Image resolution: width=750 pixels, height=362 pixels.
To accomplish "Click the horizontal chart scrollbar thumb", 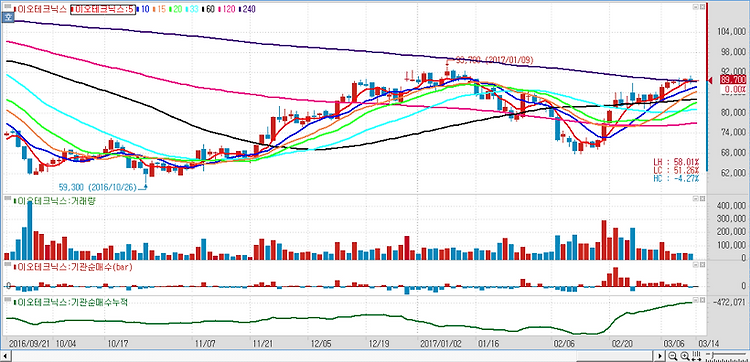I will pyautogui.click(x=615, y=356).
